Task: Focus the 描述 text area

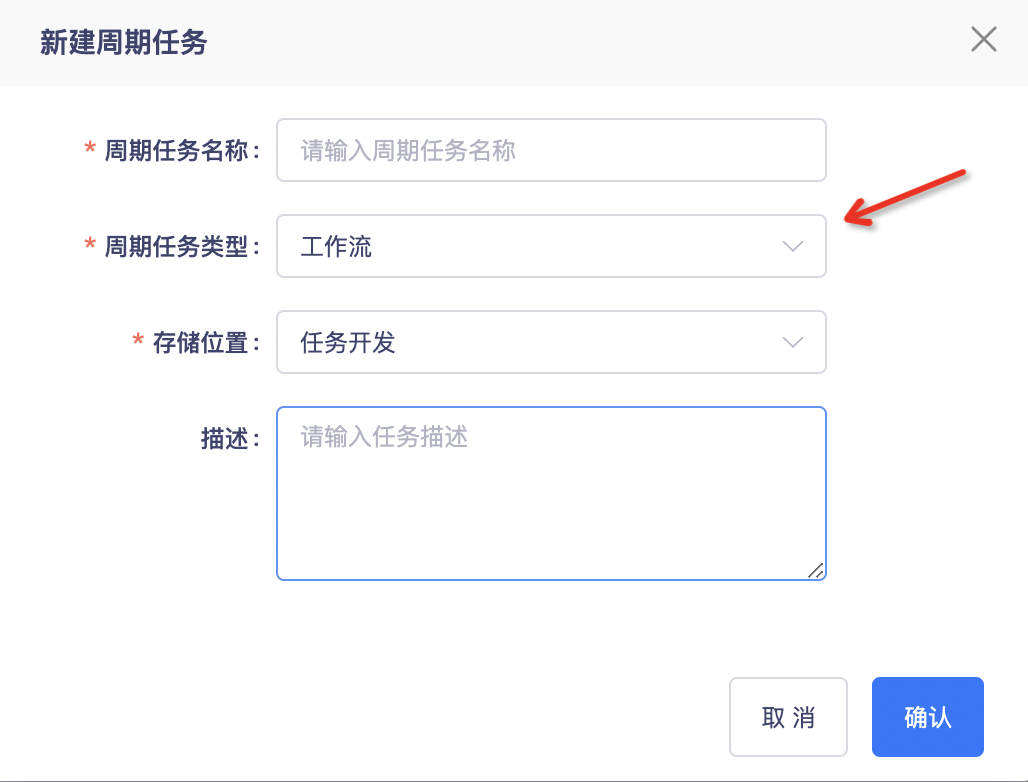Action: pyautogui.click(x=551, y=493)
